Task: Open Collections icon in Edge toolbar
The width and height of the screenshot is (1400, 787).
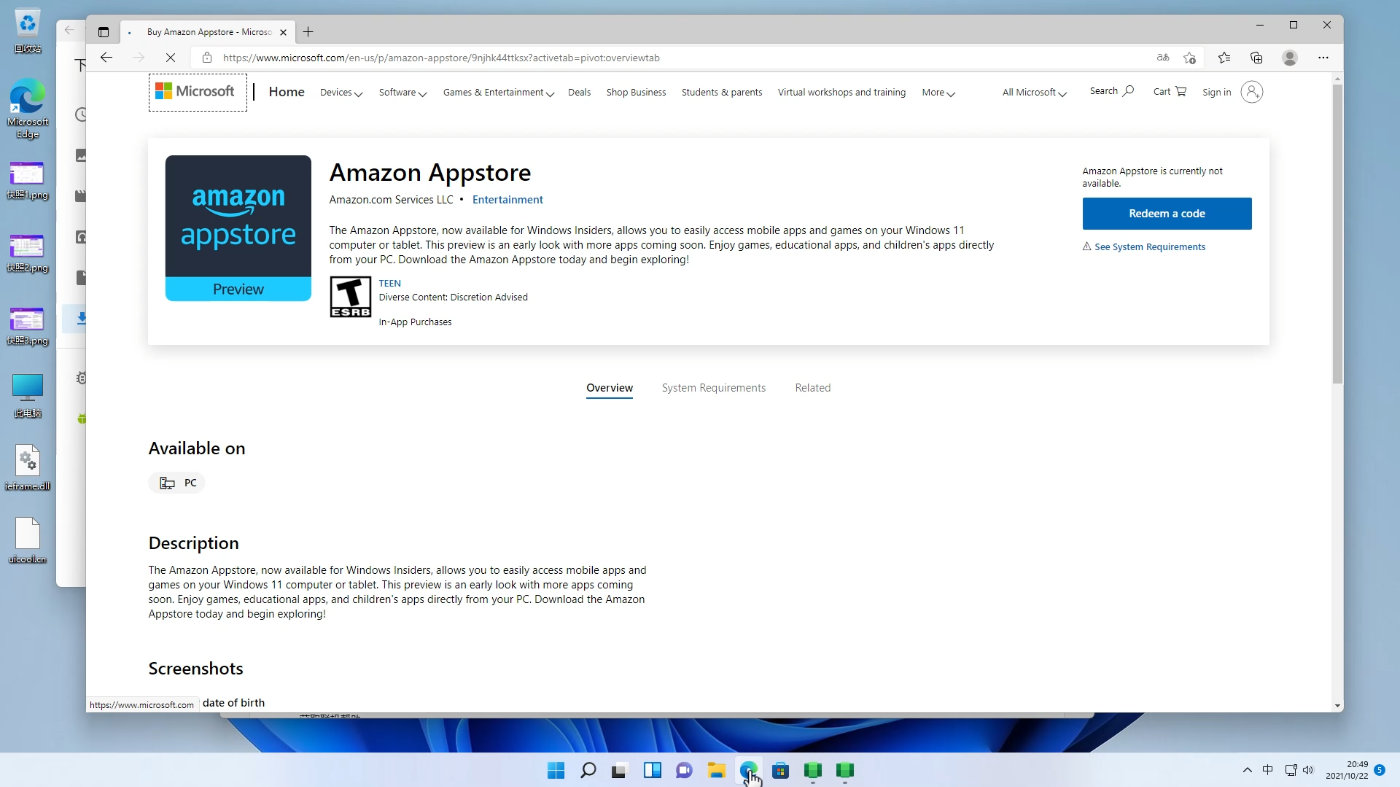Action: point(1256,58)
